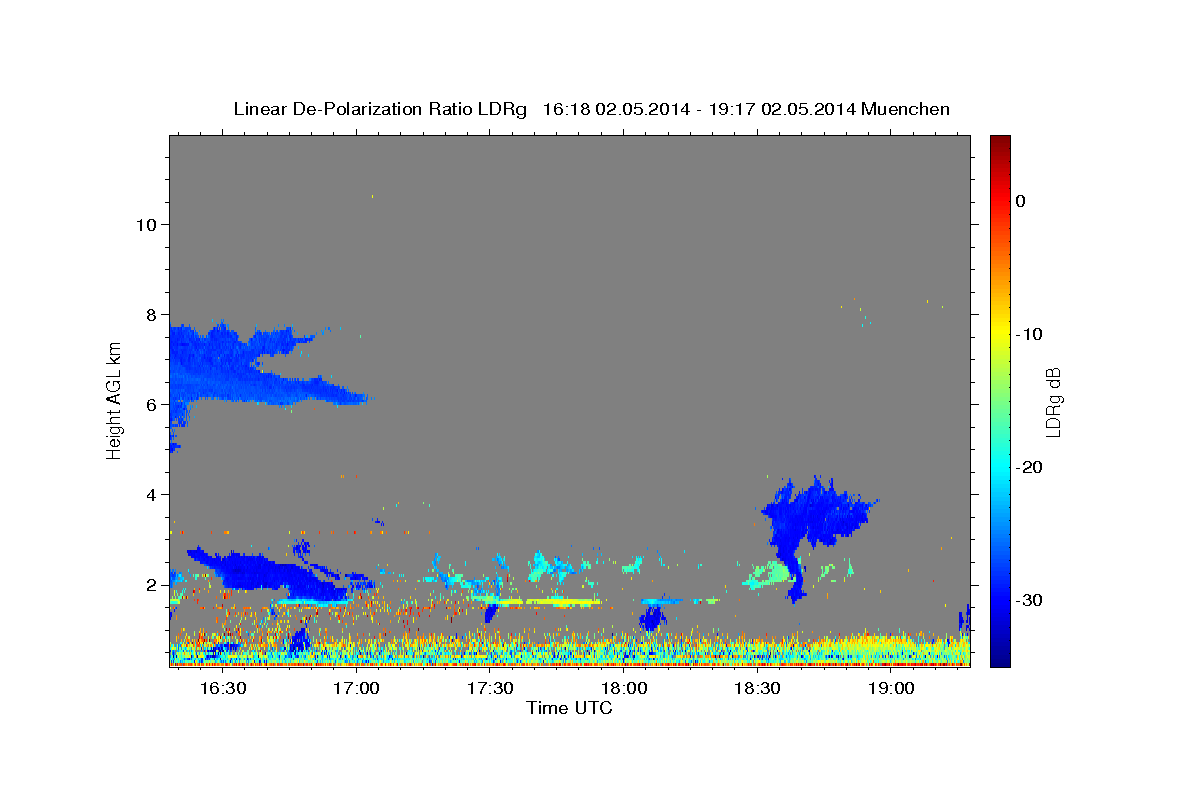
Task: Click the 18:30 time tick label
Action: [x=757, y=689]
